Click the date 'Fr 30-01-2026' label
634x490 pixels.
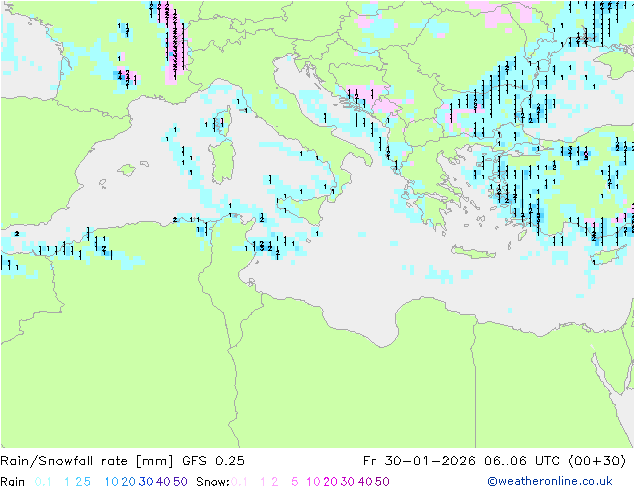421,461
